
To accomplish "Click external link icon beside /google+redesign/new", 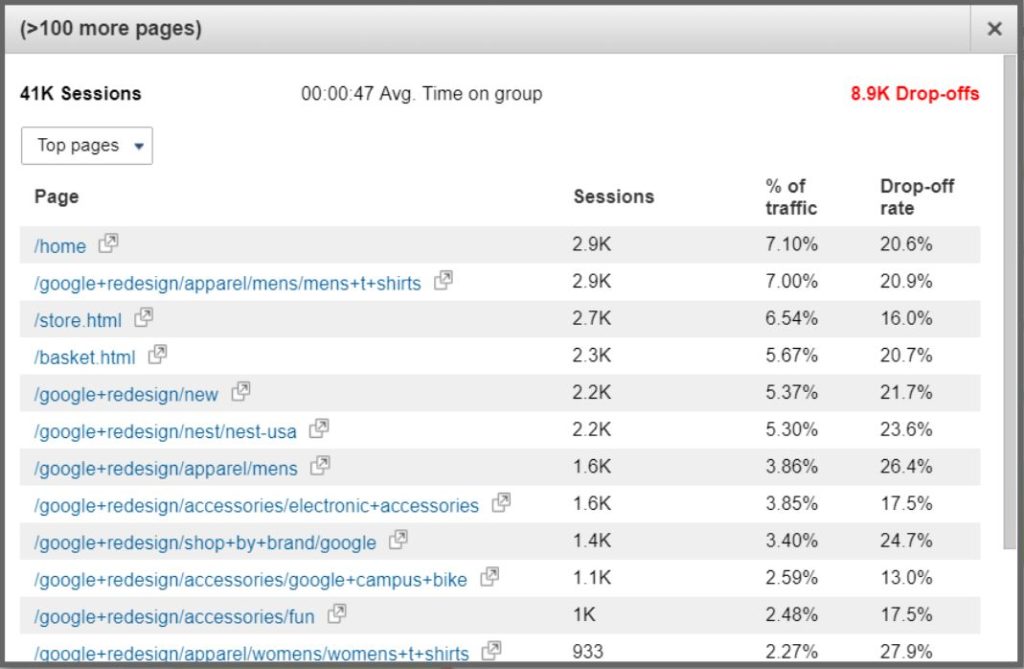I will tap(240, 392).
